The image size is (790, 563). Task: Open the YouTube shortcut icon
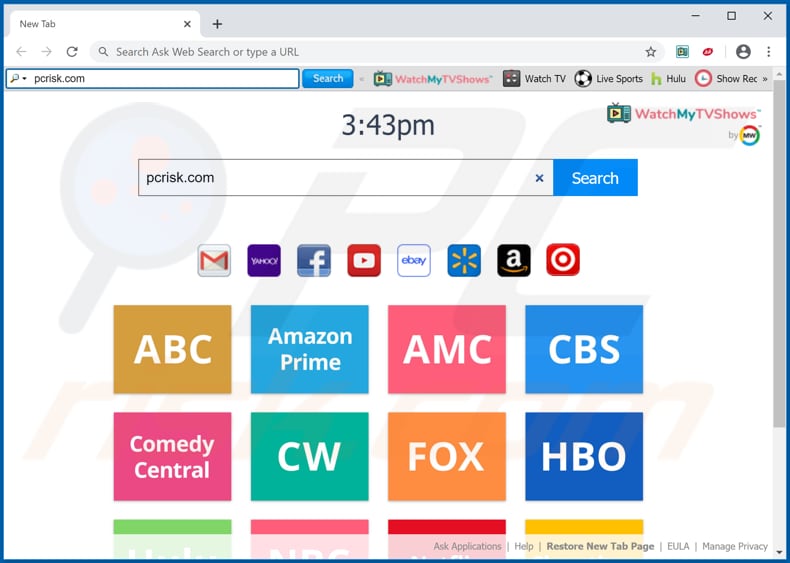tap(364, 261)
